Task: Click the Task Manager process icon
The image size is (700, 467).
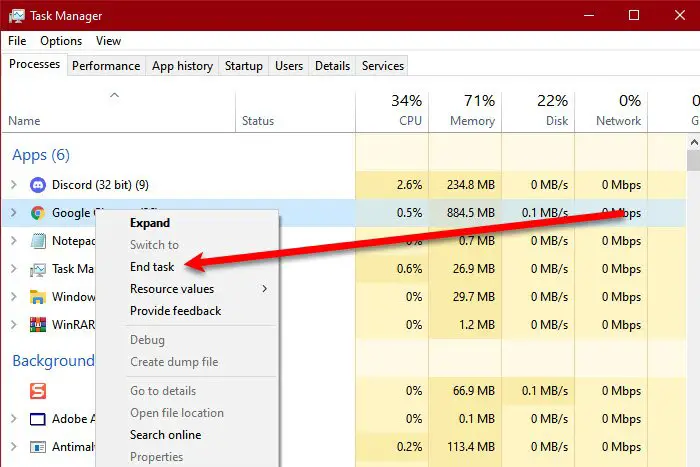Action: point(38,269)
